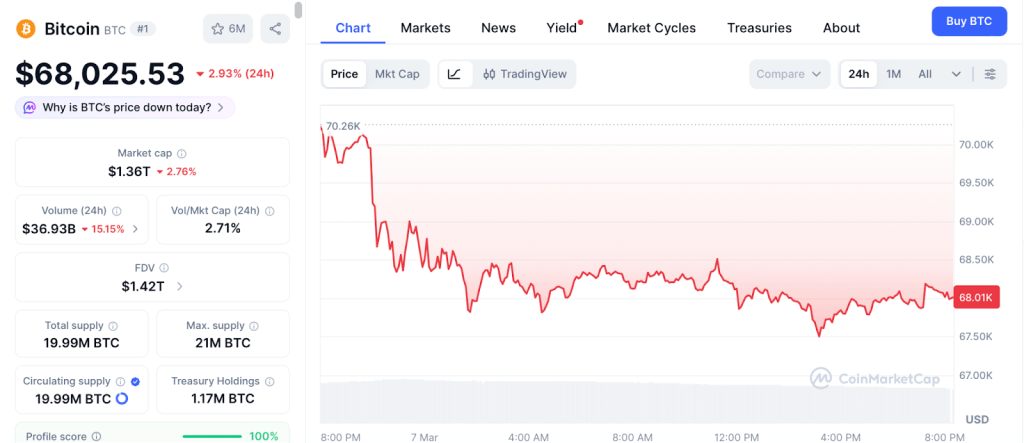The width and height of the screenshot is (1024, 443).
Task: Open the chart settings sliders icon
Action: [990, 74]
